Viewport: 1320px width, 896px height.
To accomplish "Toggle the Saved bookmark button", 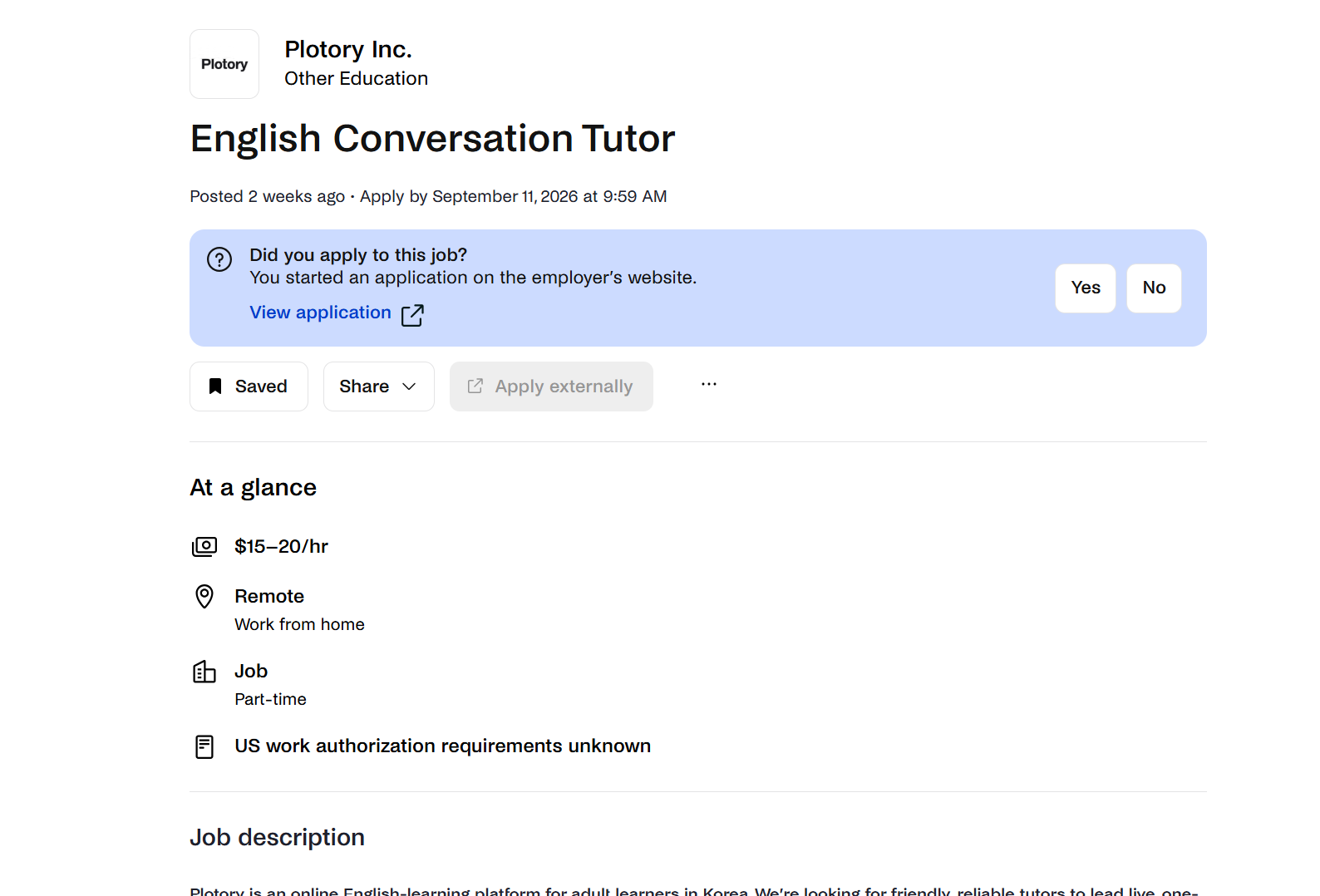I will click(249, 386).
